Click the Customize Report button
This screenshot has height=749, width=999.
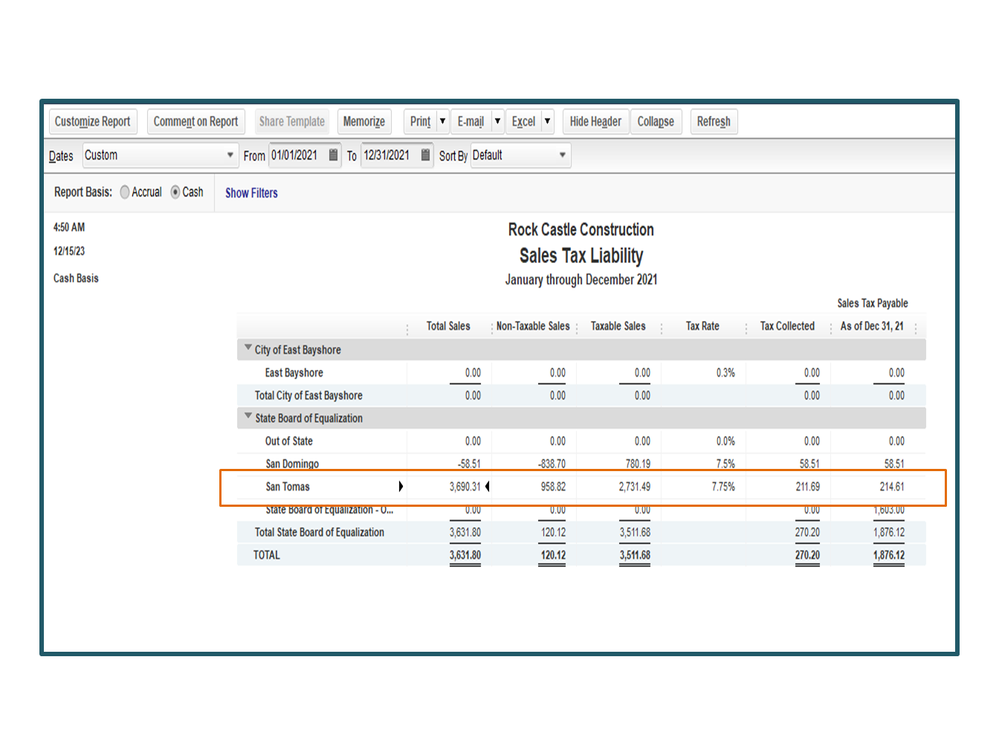pyautogui.click(x=92, y=122)
